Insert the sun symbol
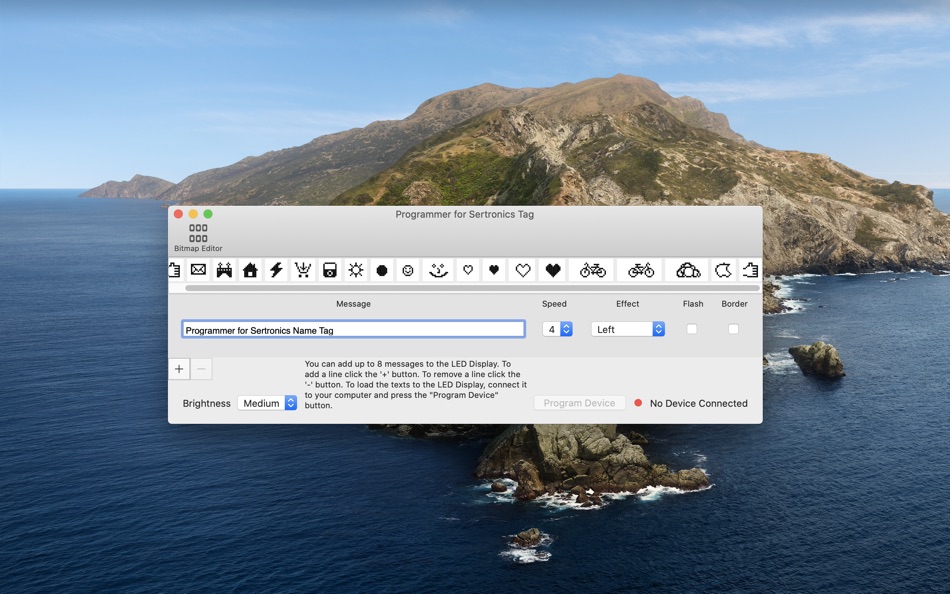This screenshot has width=950, height=594. (x=356, y=270)
